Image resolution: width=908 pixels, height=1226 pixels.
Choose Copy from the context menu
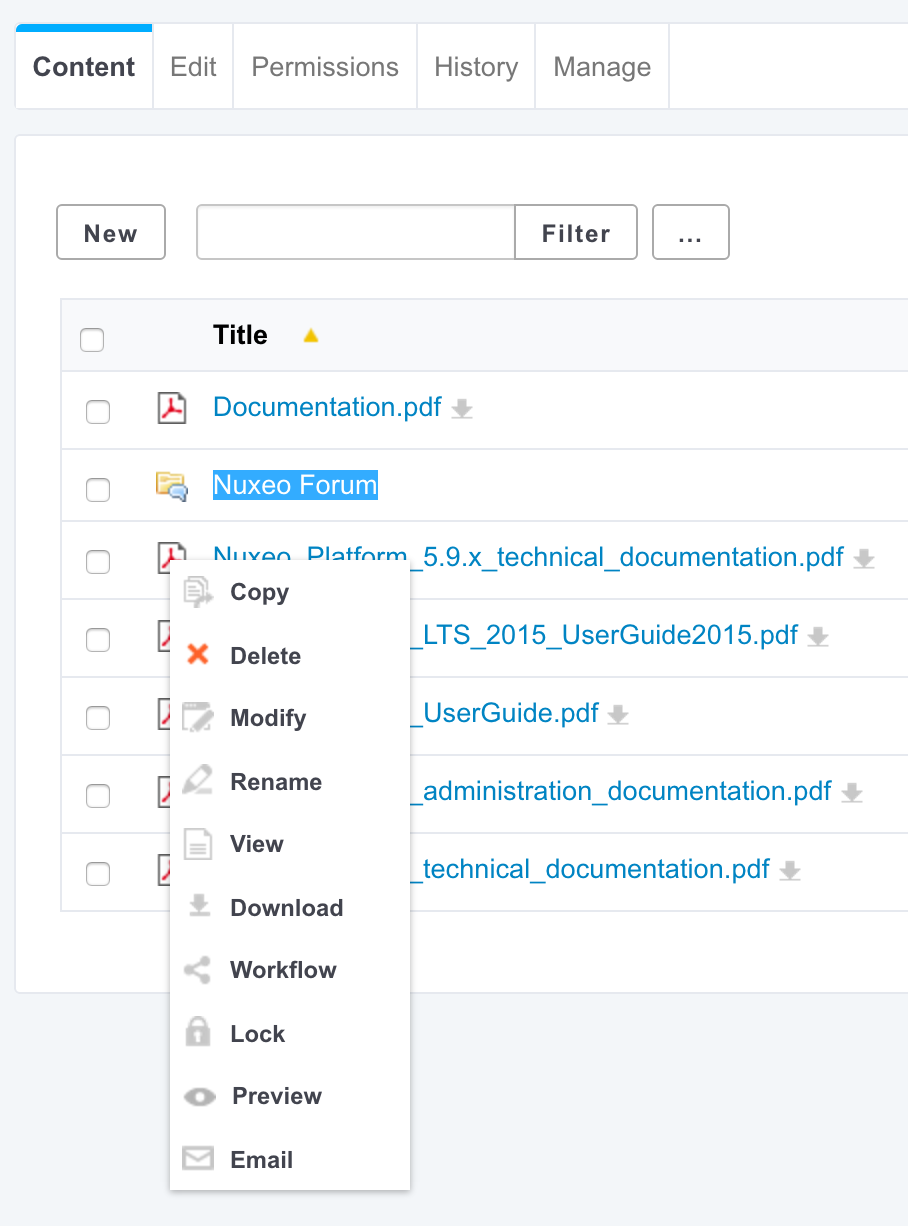(290, 592)
